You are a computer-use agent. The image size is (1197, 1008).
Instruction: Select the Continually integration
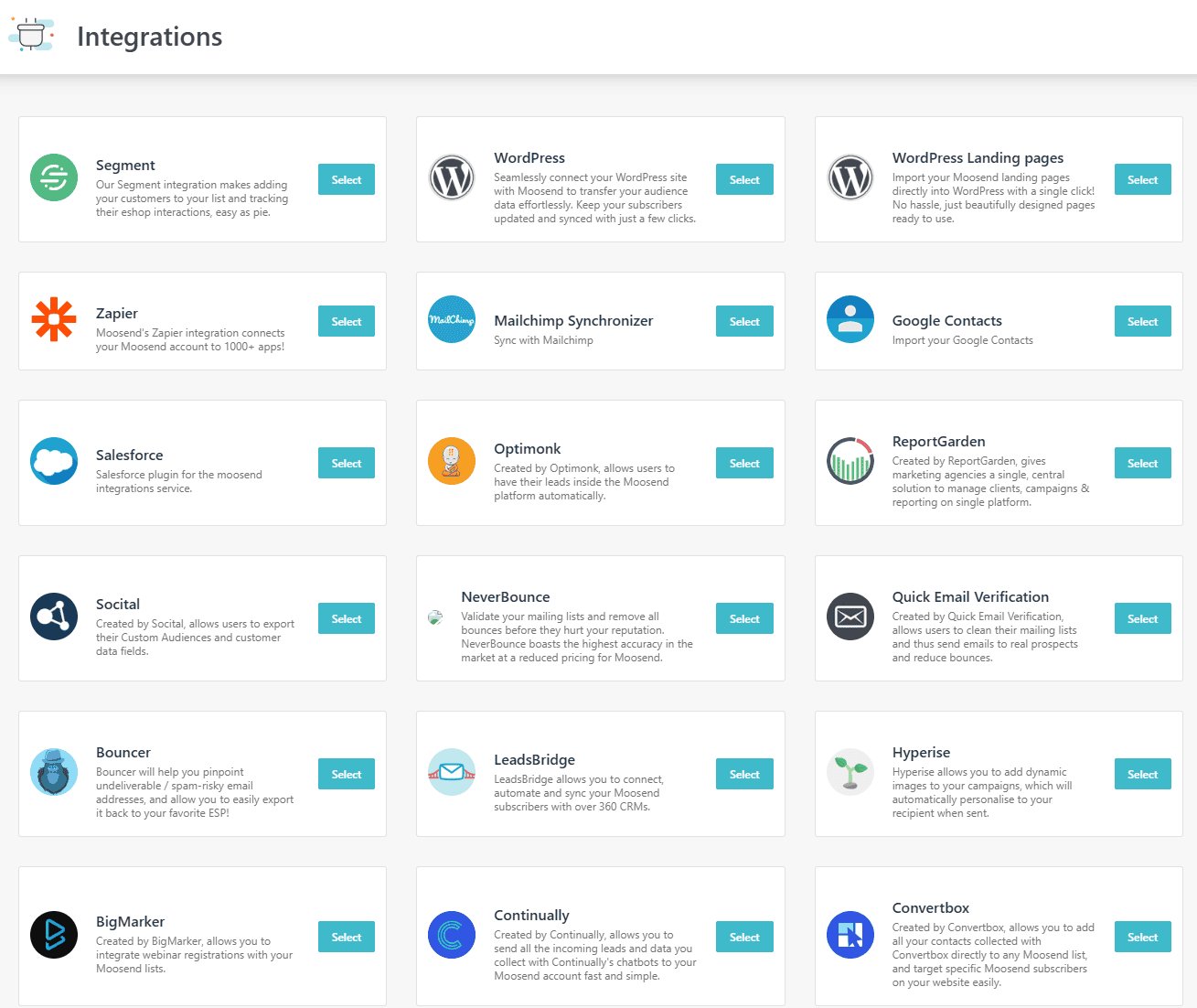click(744, 937)
